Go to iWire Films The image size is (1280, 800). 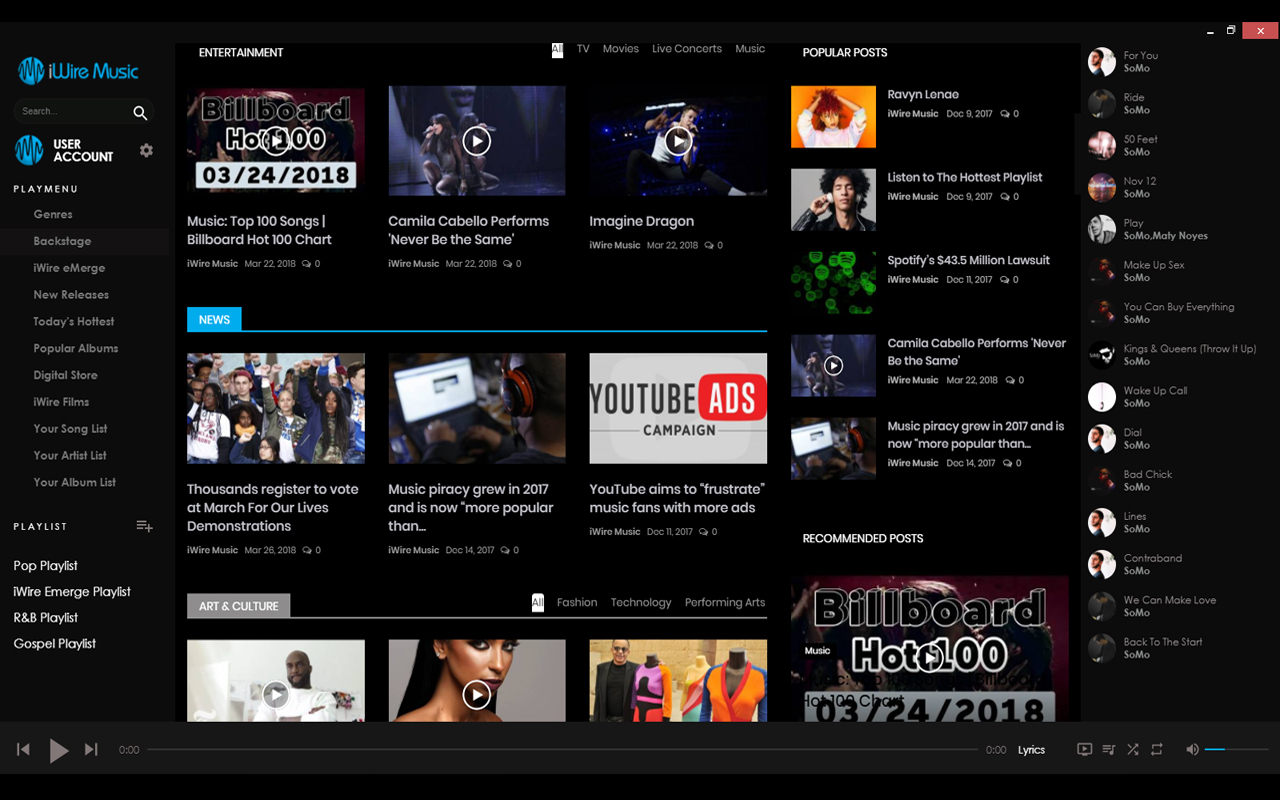pos(61,402)
